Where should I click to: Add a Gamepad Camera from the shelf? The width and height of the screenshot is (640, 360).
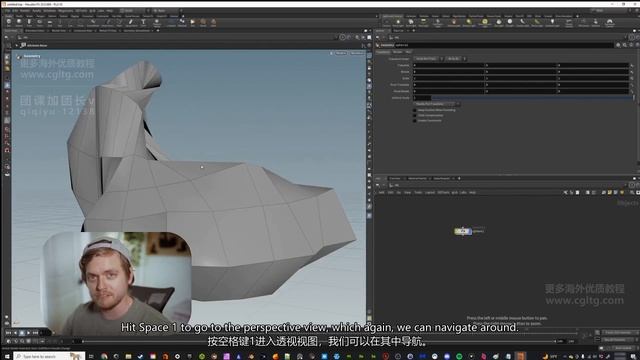(x=609, y=22)
